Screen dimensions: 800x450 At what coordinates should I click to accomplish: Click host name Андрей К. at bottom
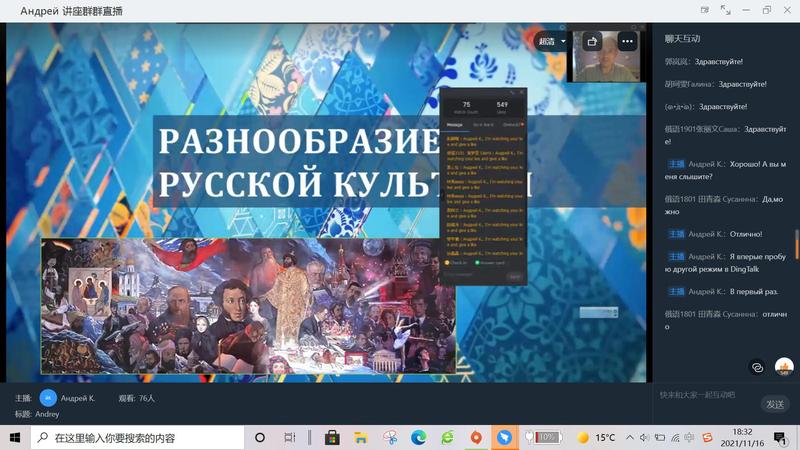(x=78, y=398)
